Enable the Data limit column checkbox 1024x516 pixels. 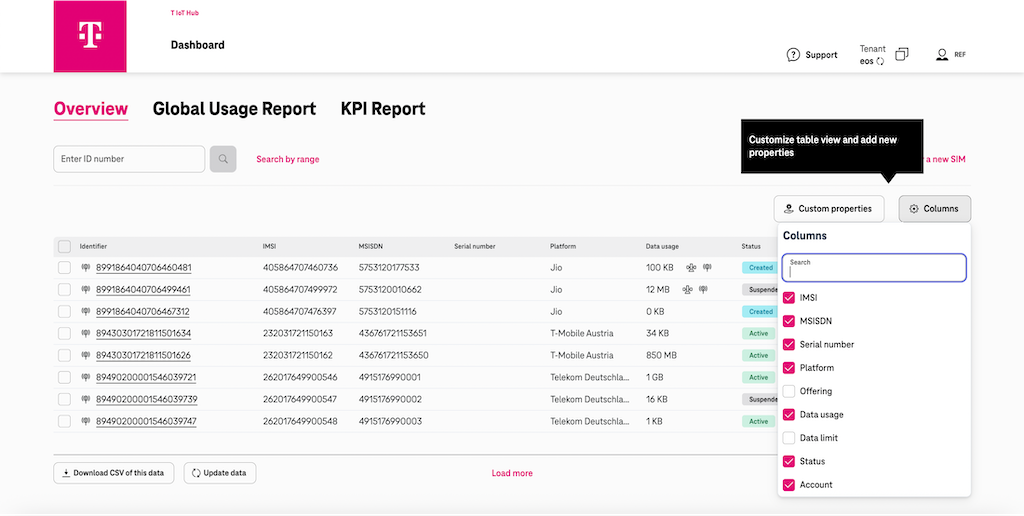[789, 438]
